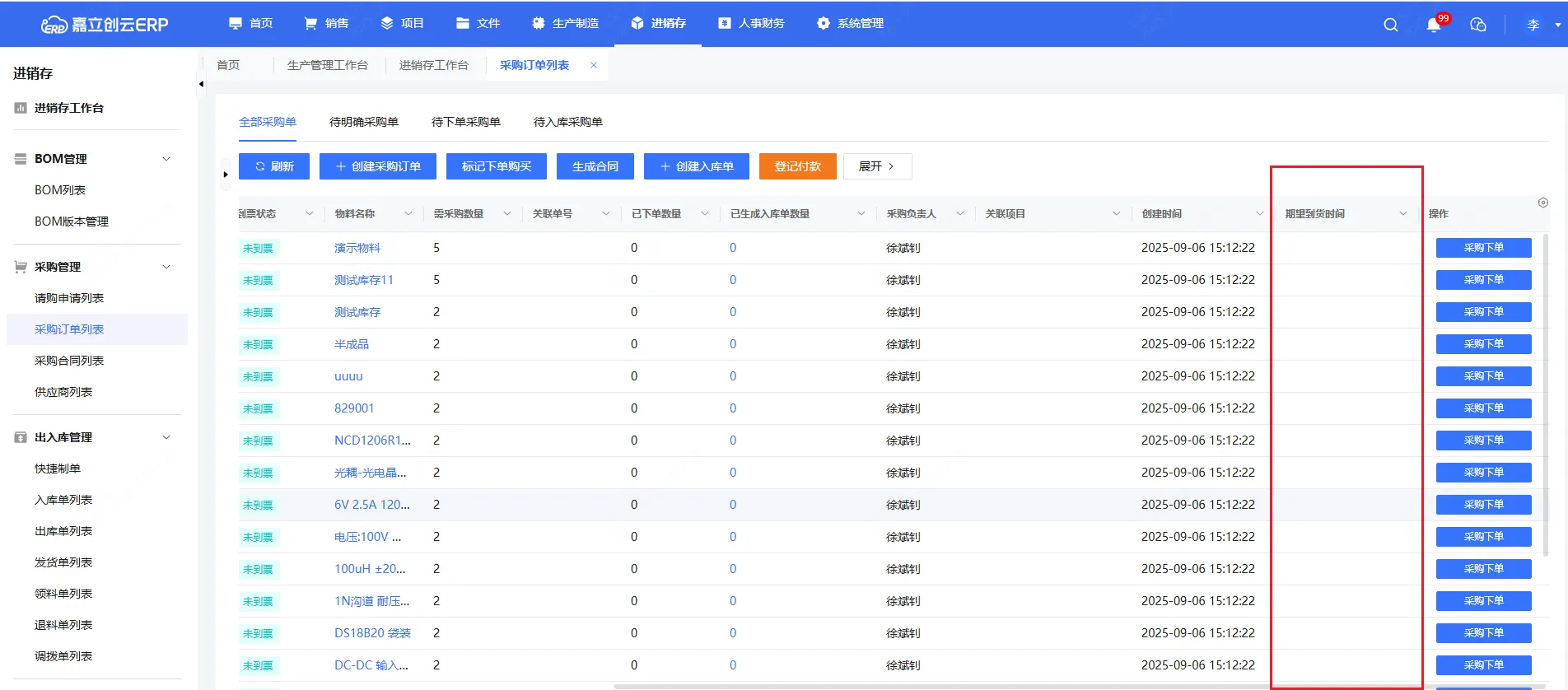
Task: Switch to 待入库采购单 tab
Action: [567, 122]
